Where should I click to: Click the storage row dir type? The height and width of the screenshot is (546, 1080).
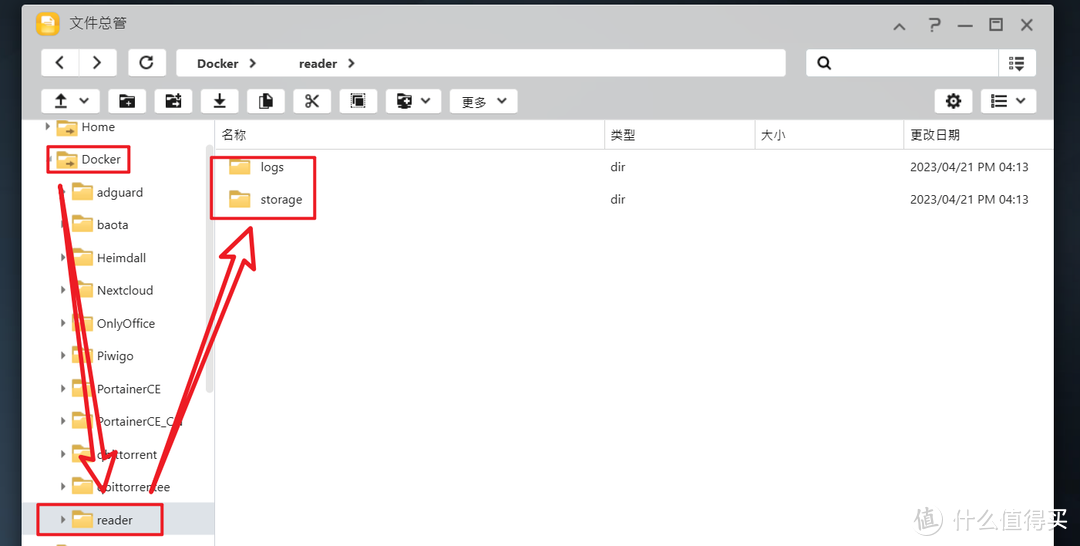pos(618,200)
